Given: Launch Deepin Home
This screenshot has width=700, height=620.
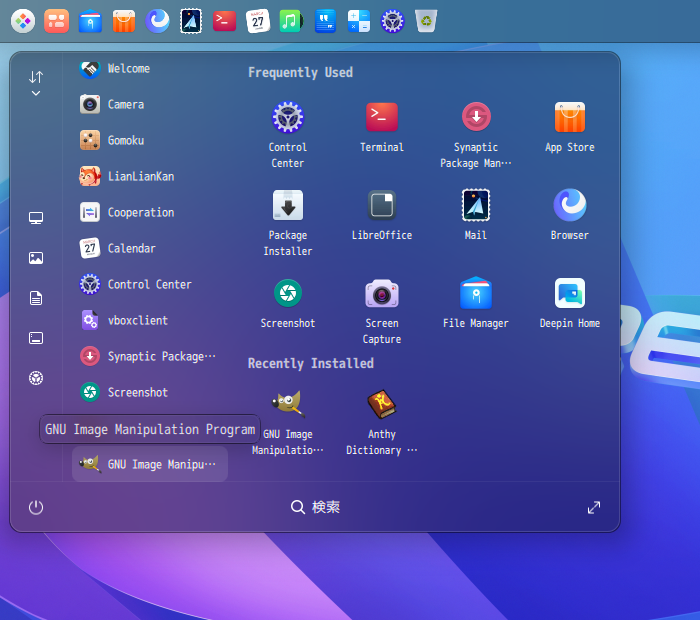Looking at the screenshot, I should click(569, 294).
